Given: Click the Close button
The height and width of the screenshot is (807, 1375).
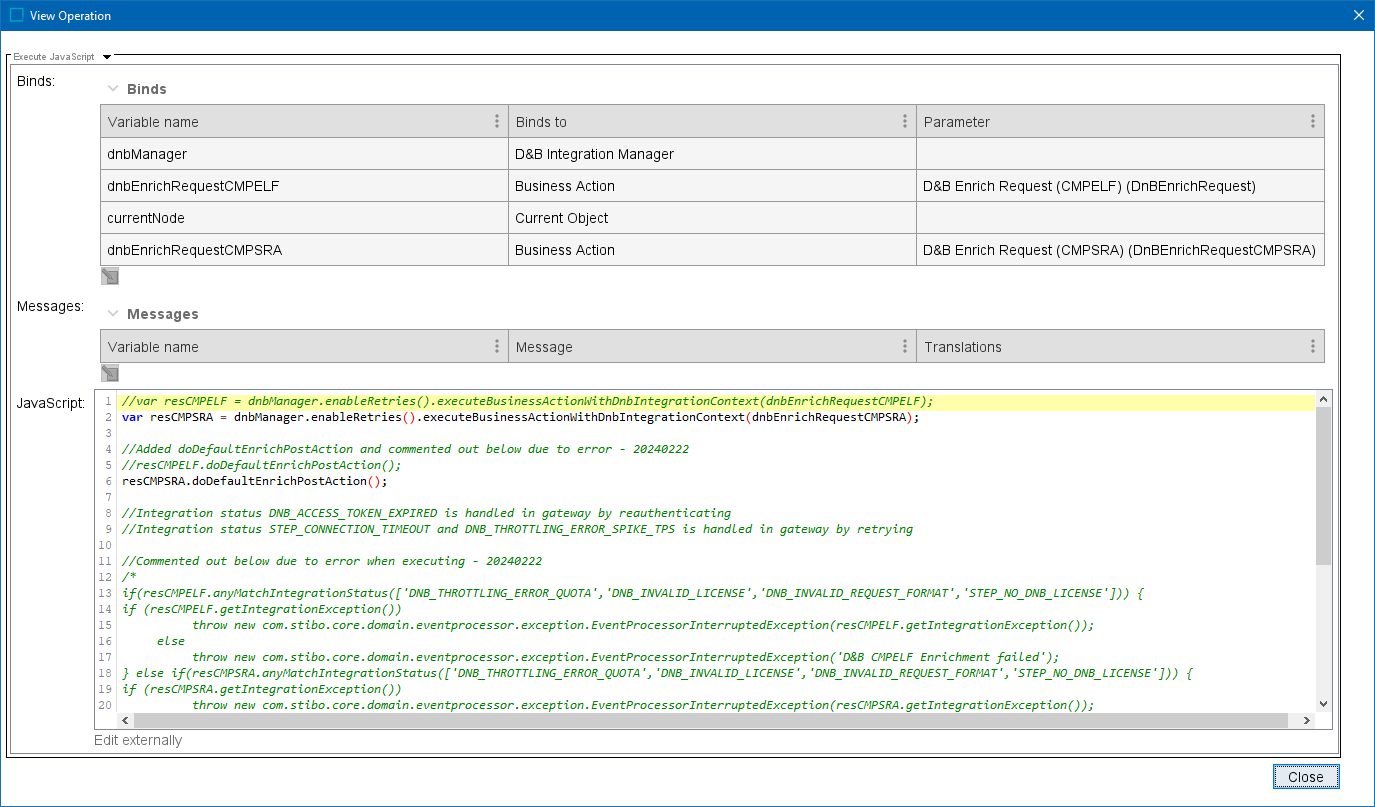Looking at the screenshot, I should (1305, 777).
